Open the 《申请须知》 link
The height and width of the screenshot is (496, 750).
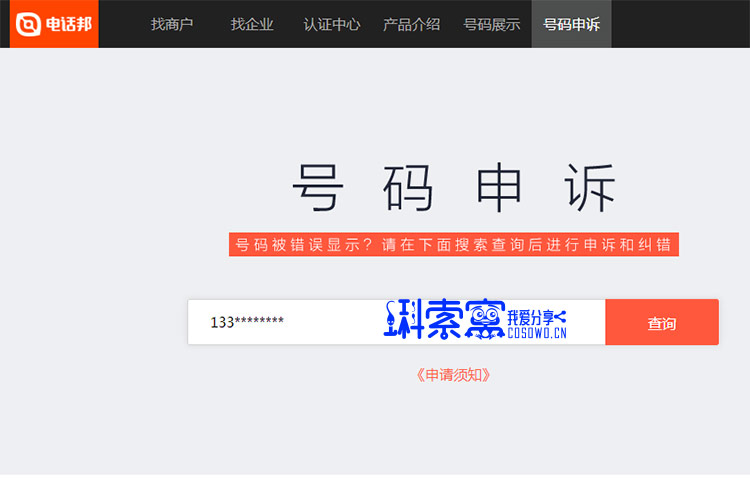click(453, 375)
